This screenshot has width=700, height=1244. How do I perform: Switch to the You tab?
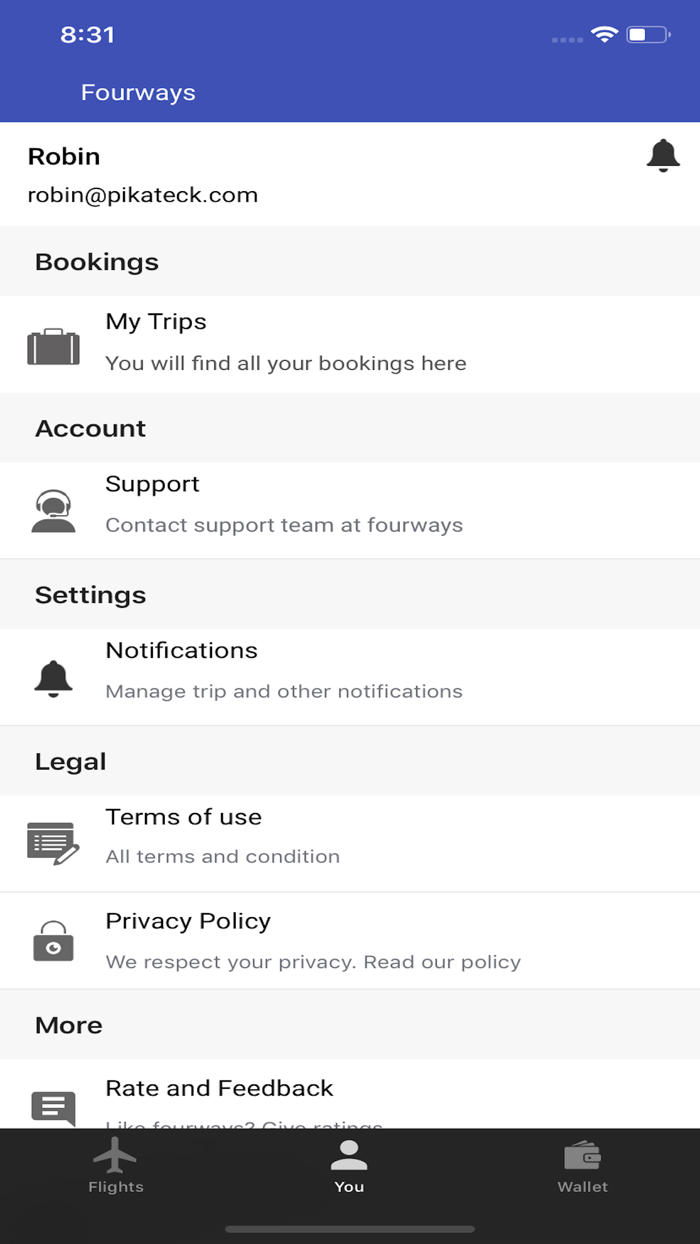click(x=349, y=1168)
